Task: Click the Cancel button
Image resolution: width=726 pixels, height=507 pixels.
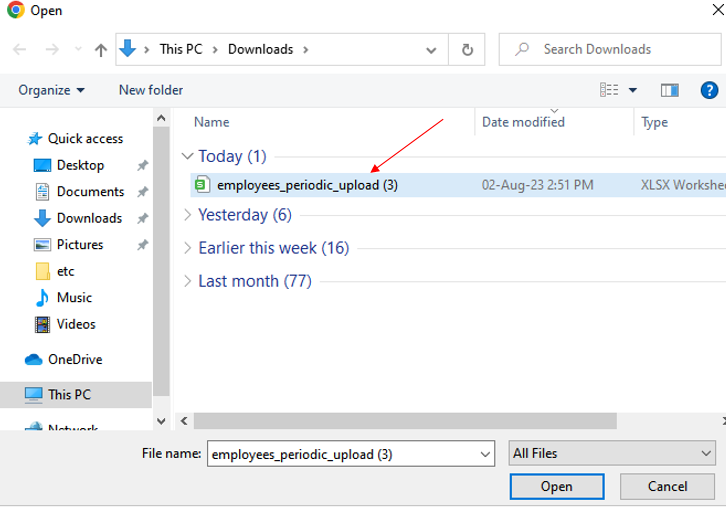Action: [x=667, y=487]
